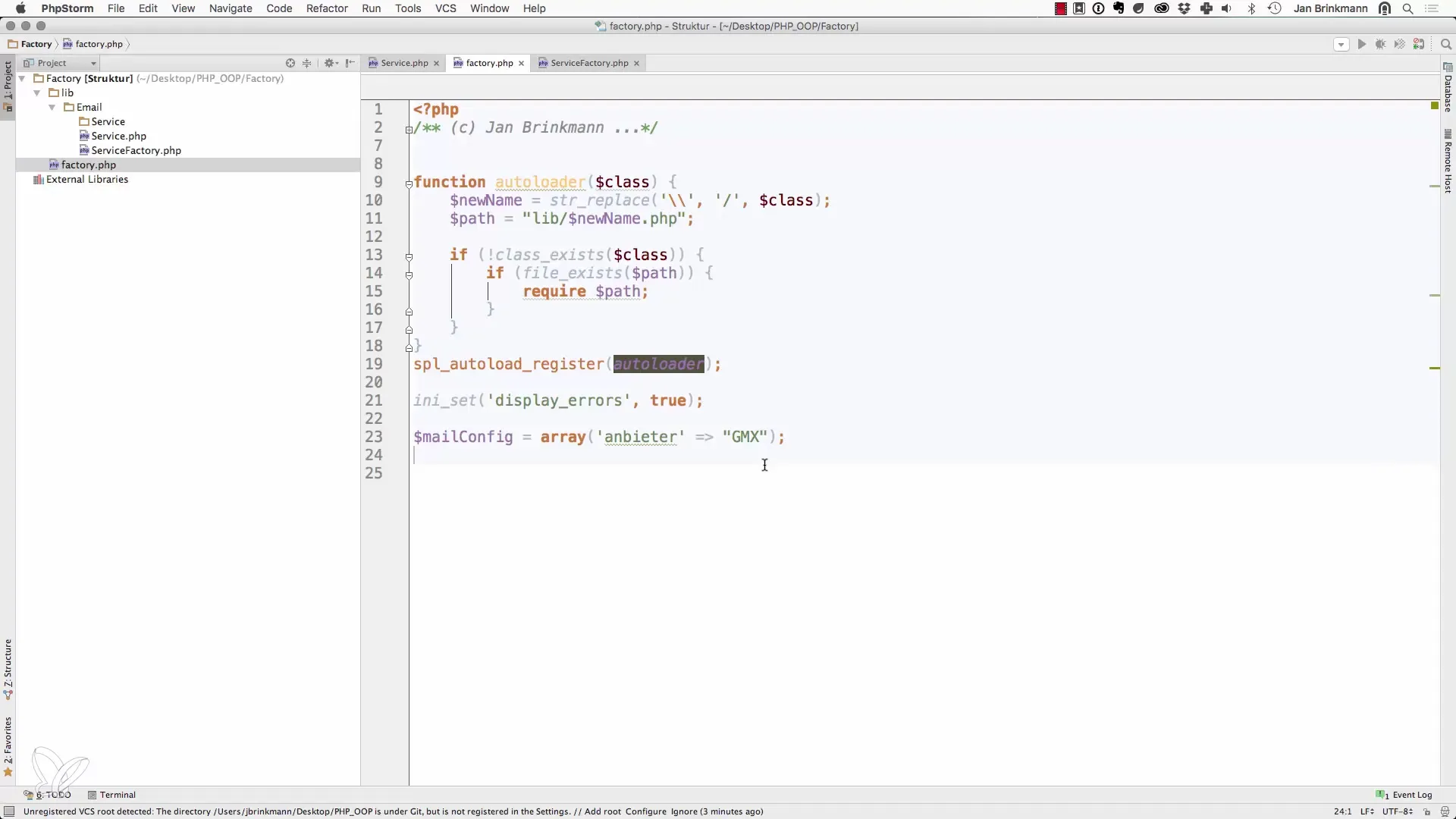Click the green inspection status indicator
Screen dimensions: 1456x819
click(x=1434, y=105)
